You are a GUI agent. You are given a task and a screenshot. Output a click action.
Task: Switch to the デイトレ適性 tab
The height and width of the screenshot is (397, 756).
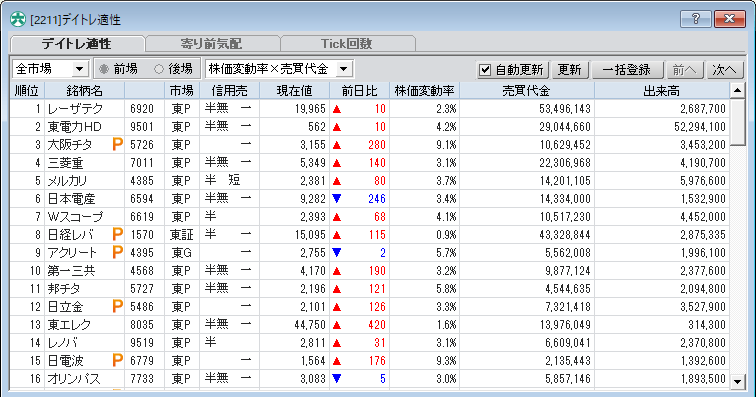77,44
